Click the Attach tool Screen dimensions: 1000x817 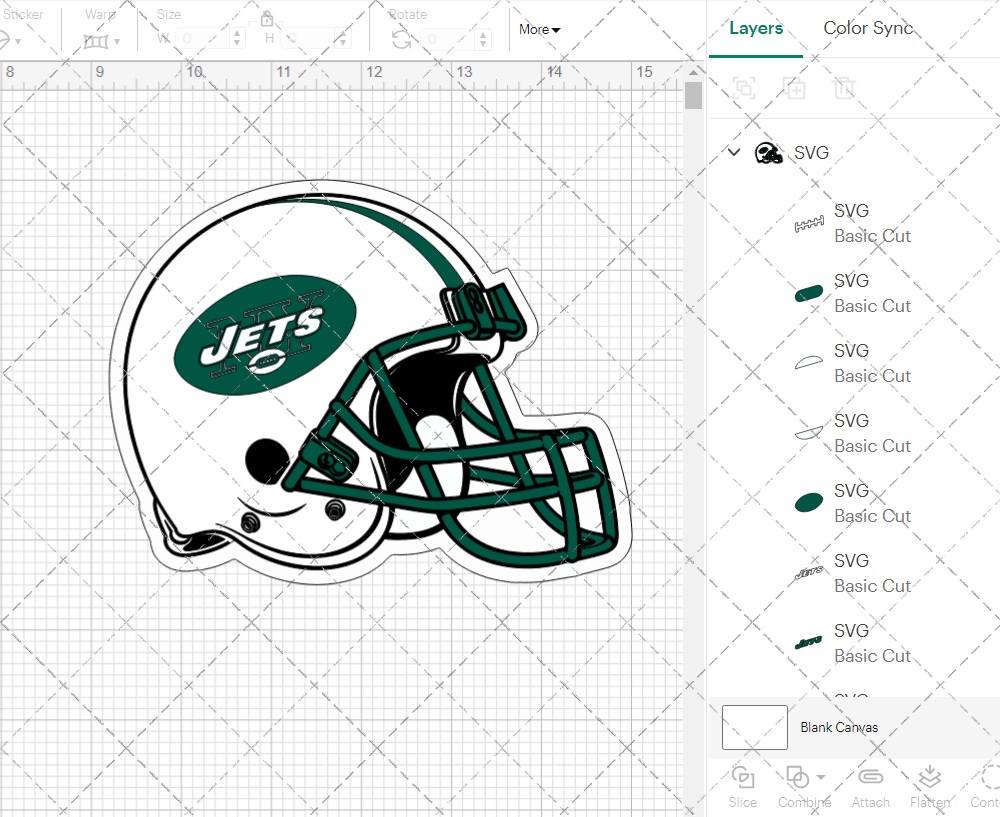871,787
